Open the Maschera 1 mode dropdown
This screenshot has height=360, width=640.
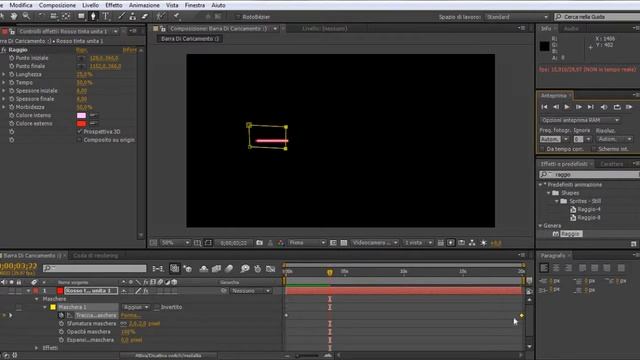pos(135,307)
